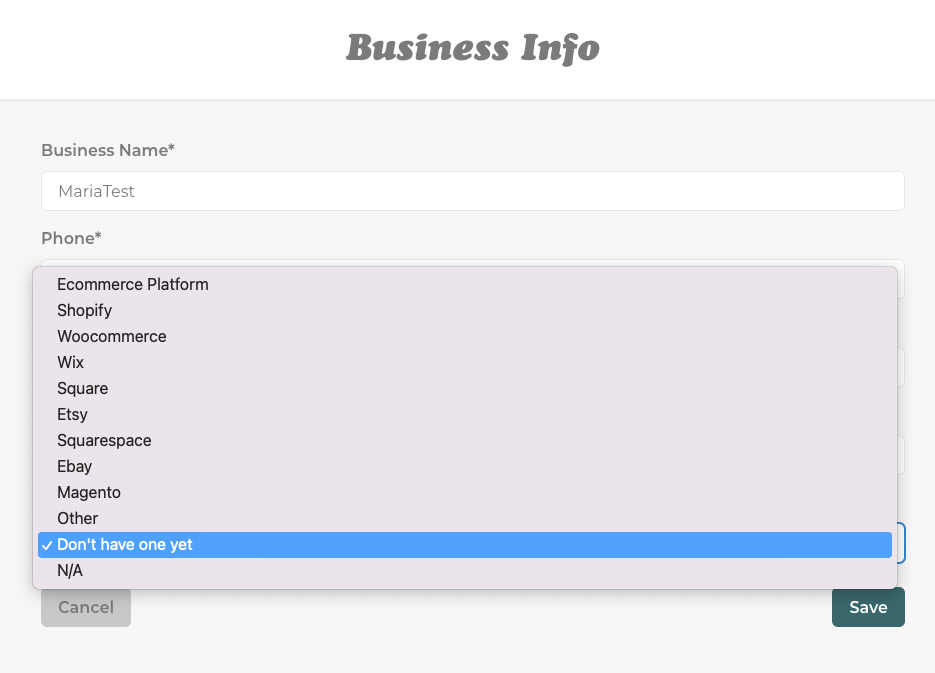935x673 pixels.
Task: Select the Other platform option
Action: 465,519
